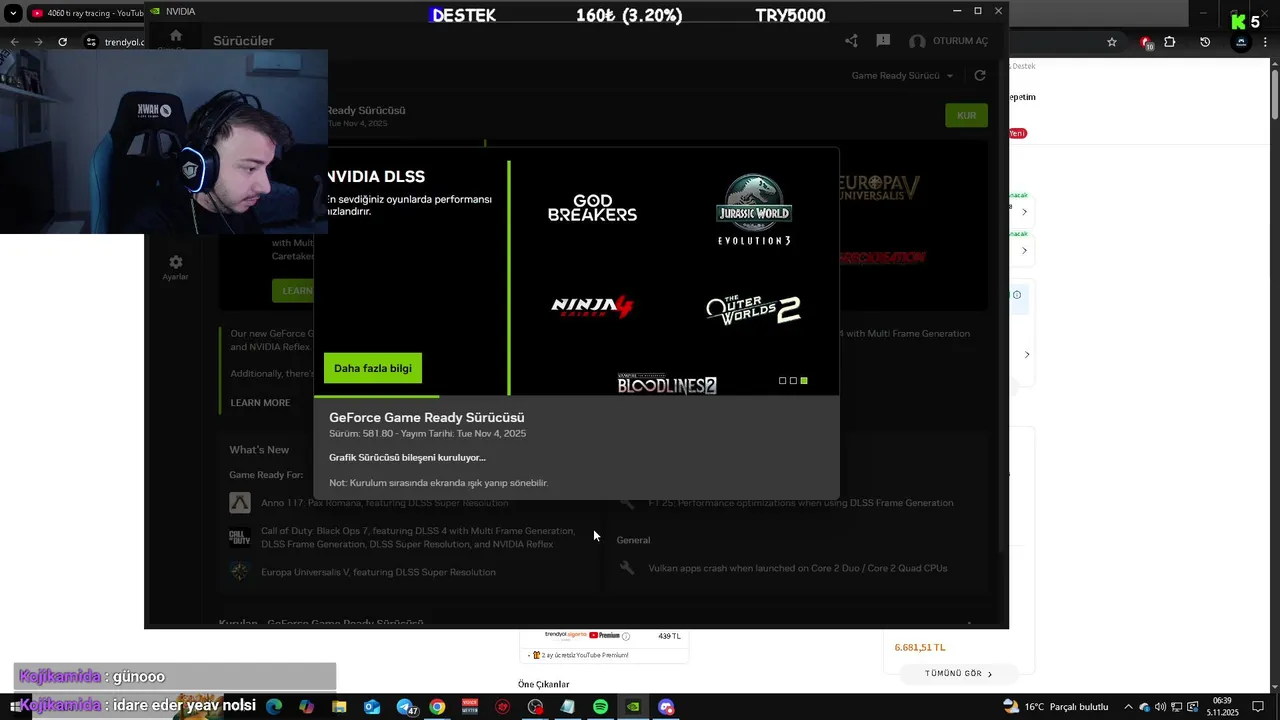
Task: Open Microsoft Edge from taskbar
Action: 274,707
